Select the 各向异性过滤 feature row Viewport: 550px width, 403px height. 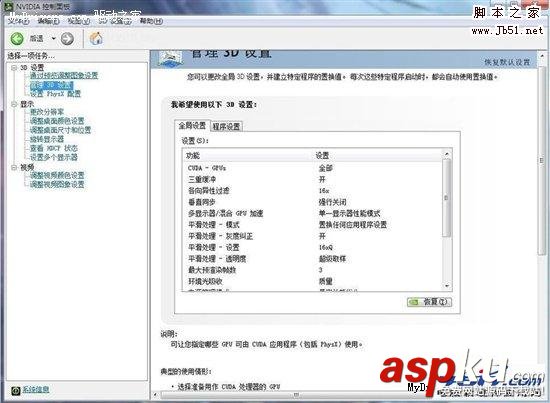(x=313, y=191)
